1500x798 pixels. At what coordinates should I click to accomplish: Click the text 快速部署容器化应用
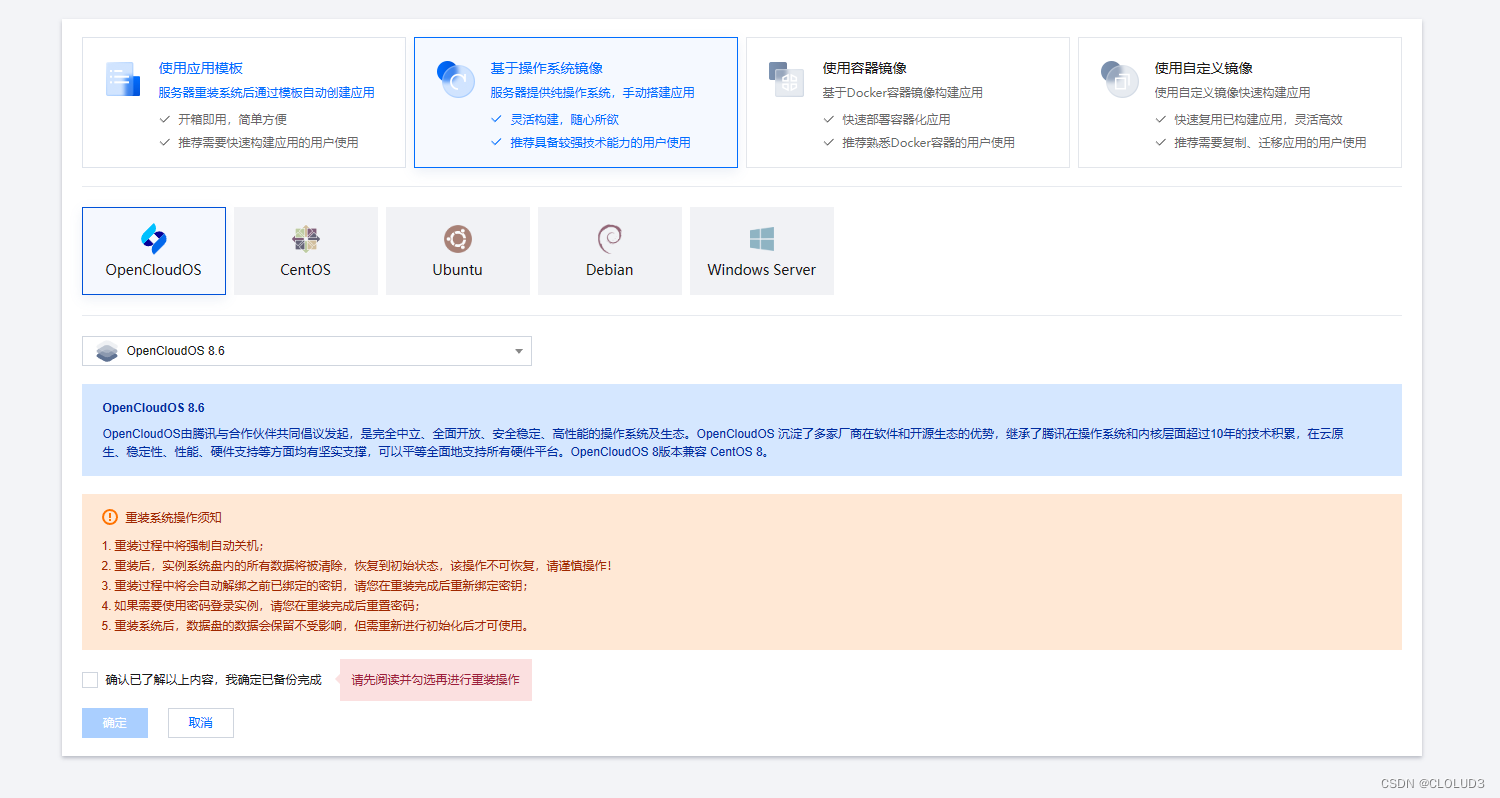pos(896,119)
